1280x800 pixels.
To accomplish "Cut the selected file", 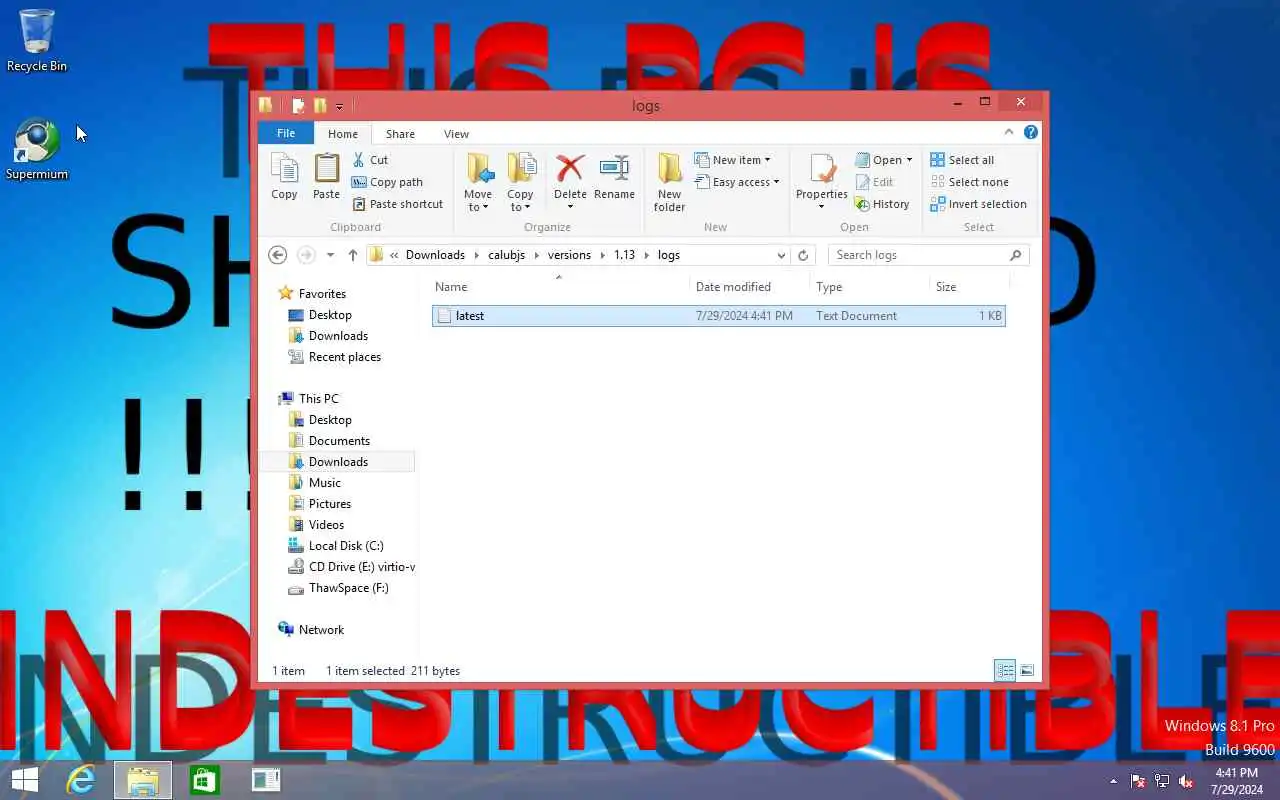I will (369, 160).
